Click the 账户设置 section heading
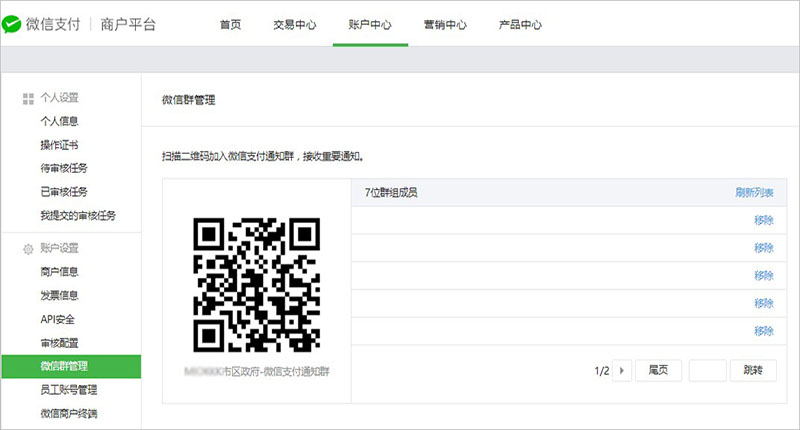 coord(59,248)
